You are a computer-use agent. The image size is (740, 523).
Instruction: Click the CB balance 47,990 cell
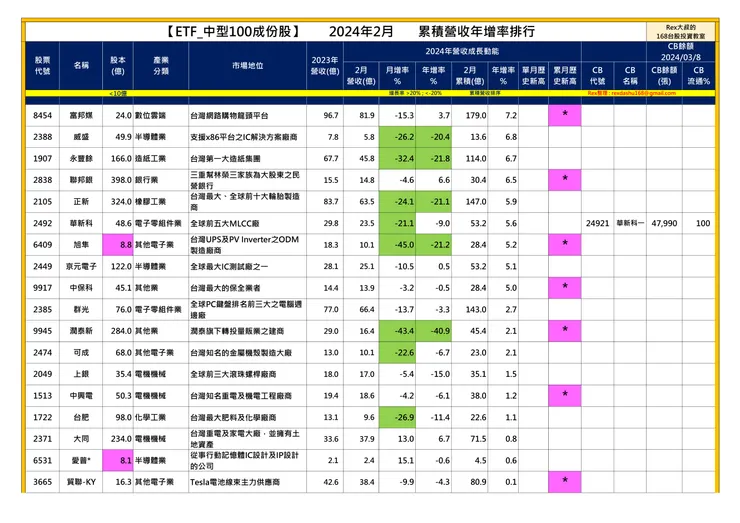tap(664, 223)
